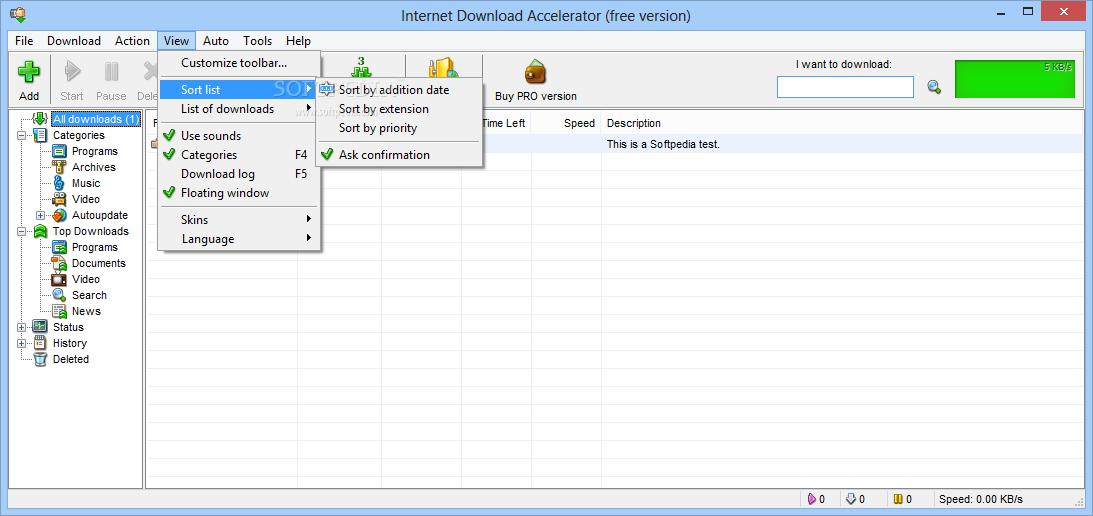Click 'Speed: 0.00 KB/s' in status bar
The image size is (1093, 516).
(x=981, y=499)
